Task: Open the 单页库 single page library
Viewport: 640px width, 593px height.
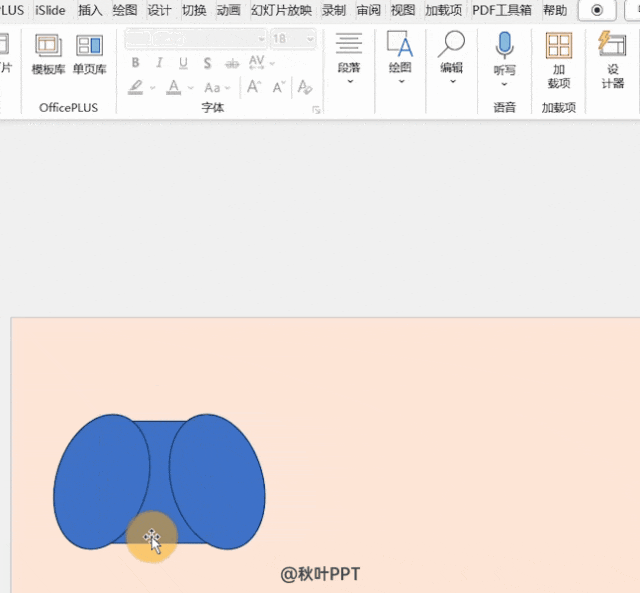Action: click(89, 54)
